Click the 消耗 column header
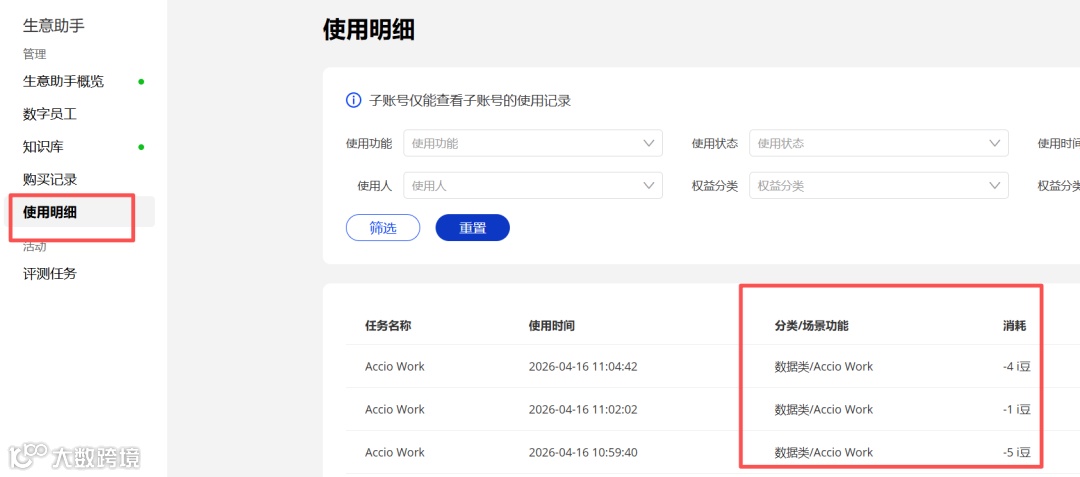 pos(1015,326)
